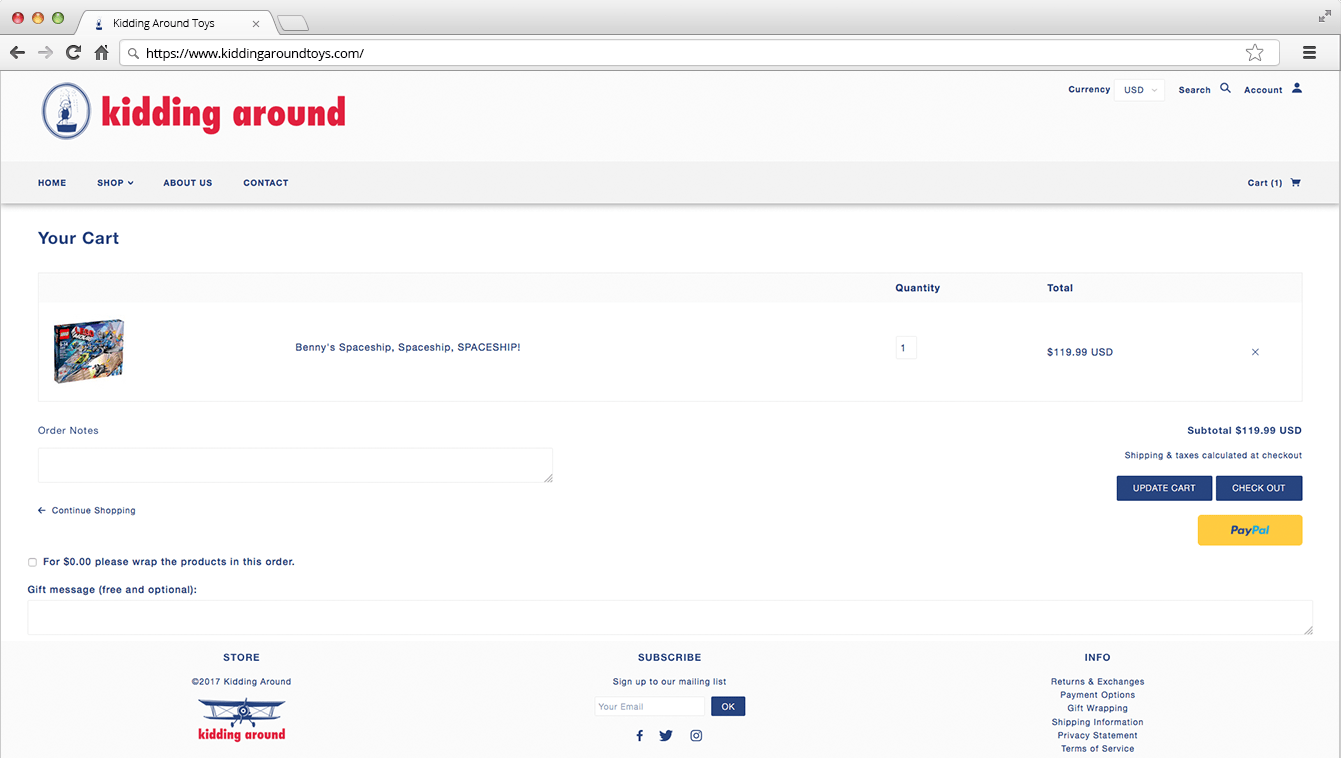
Task: Open the Facebook icon in footer
Action: [x=640, y=736]
